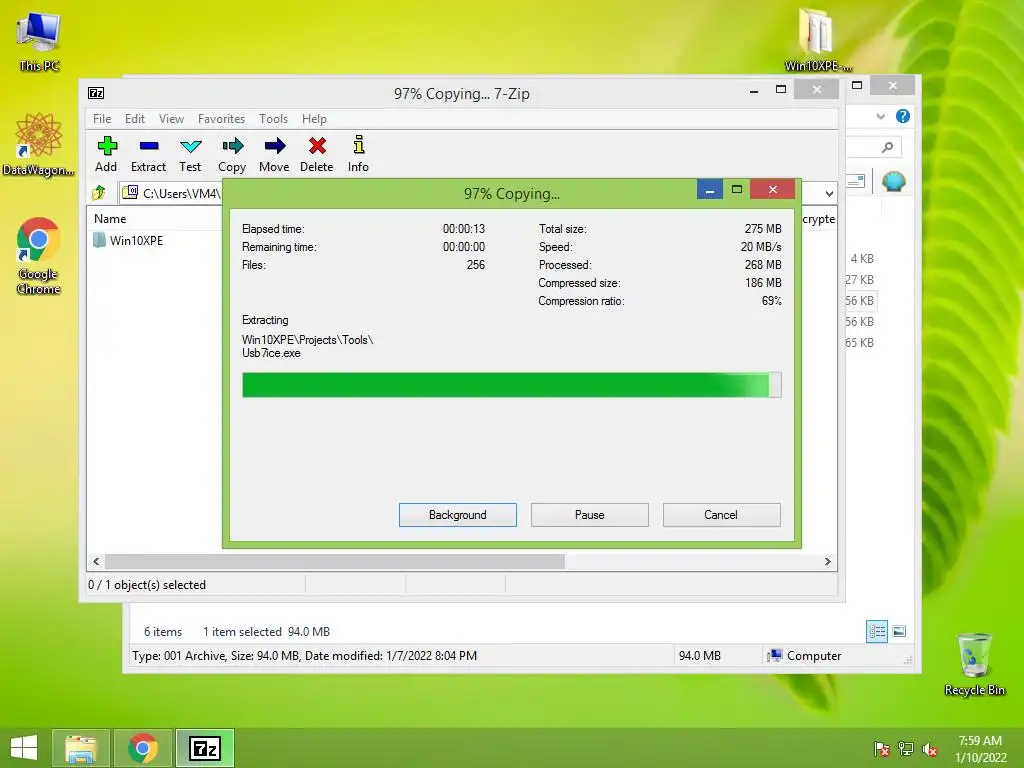Click the Extract toolbar icon
The height and width of the screenshot is (768, 1024).
pyautogui.click(x=148, y=154)
